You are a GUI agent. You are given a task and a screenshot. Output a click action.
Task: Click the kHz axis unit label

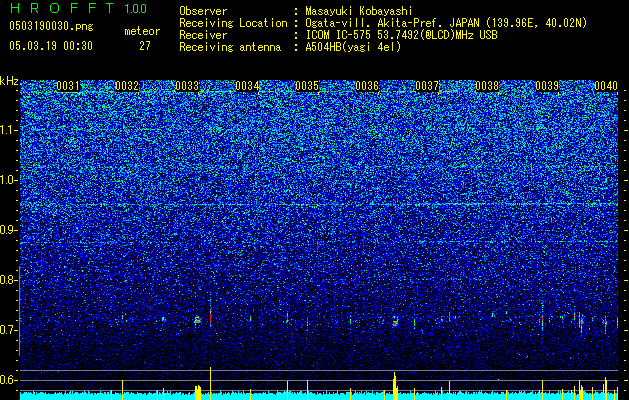tap(9, 81)
